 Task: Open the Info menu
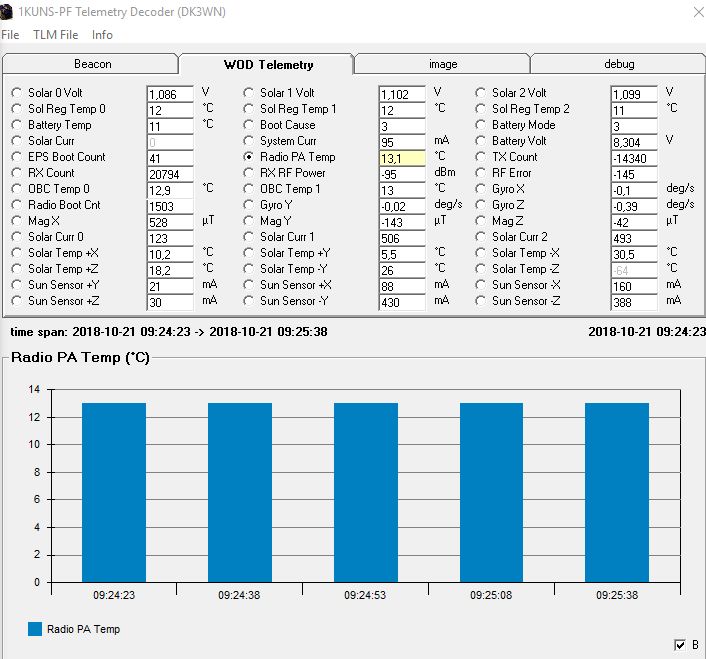coord(102,35)
